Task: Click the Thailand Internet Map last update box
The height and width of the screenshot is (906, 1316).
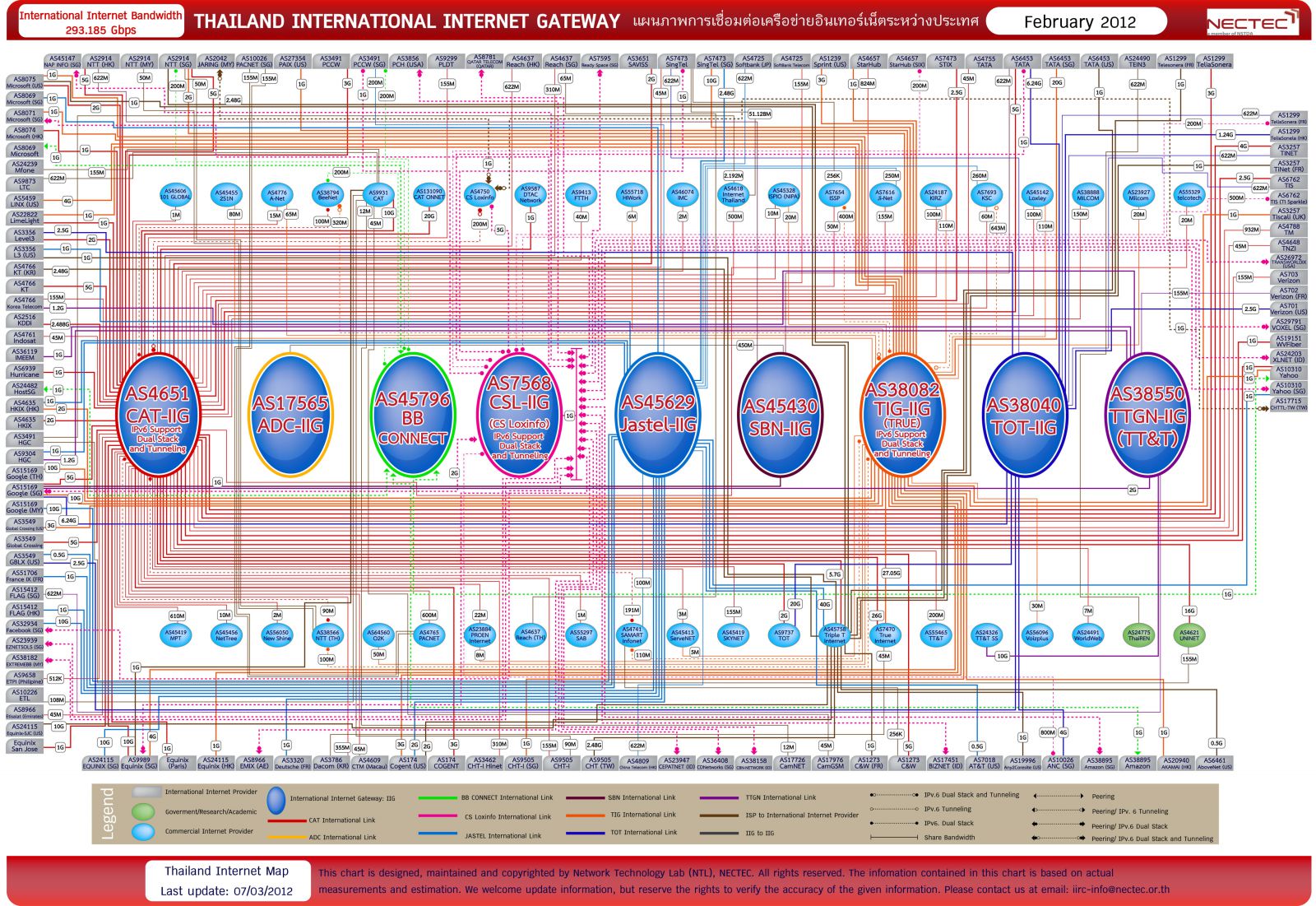Action: click(226, 880)
